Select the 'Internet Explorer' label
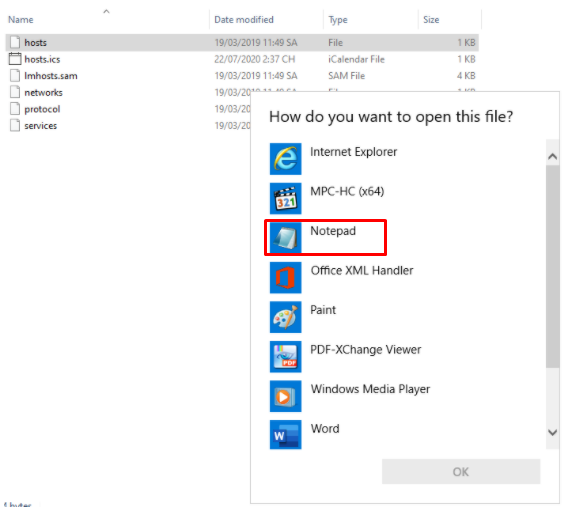The width and height of the screenshot is (569, 507). tap(353, 152)
